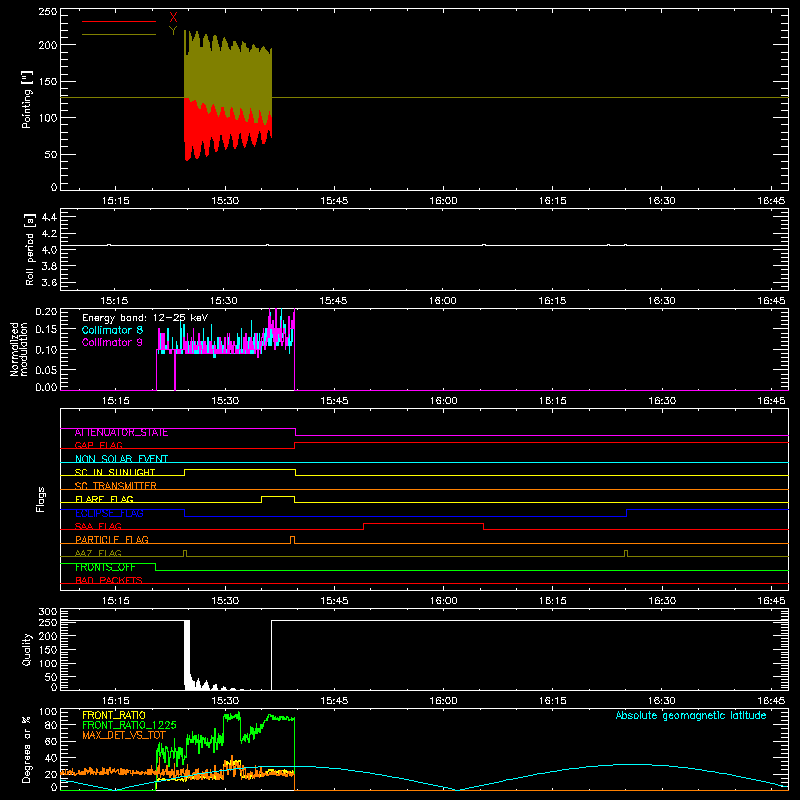Click the FLARE_FLAG label

click(104, 499)
